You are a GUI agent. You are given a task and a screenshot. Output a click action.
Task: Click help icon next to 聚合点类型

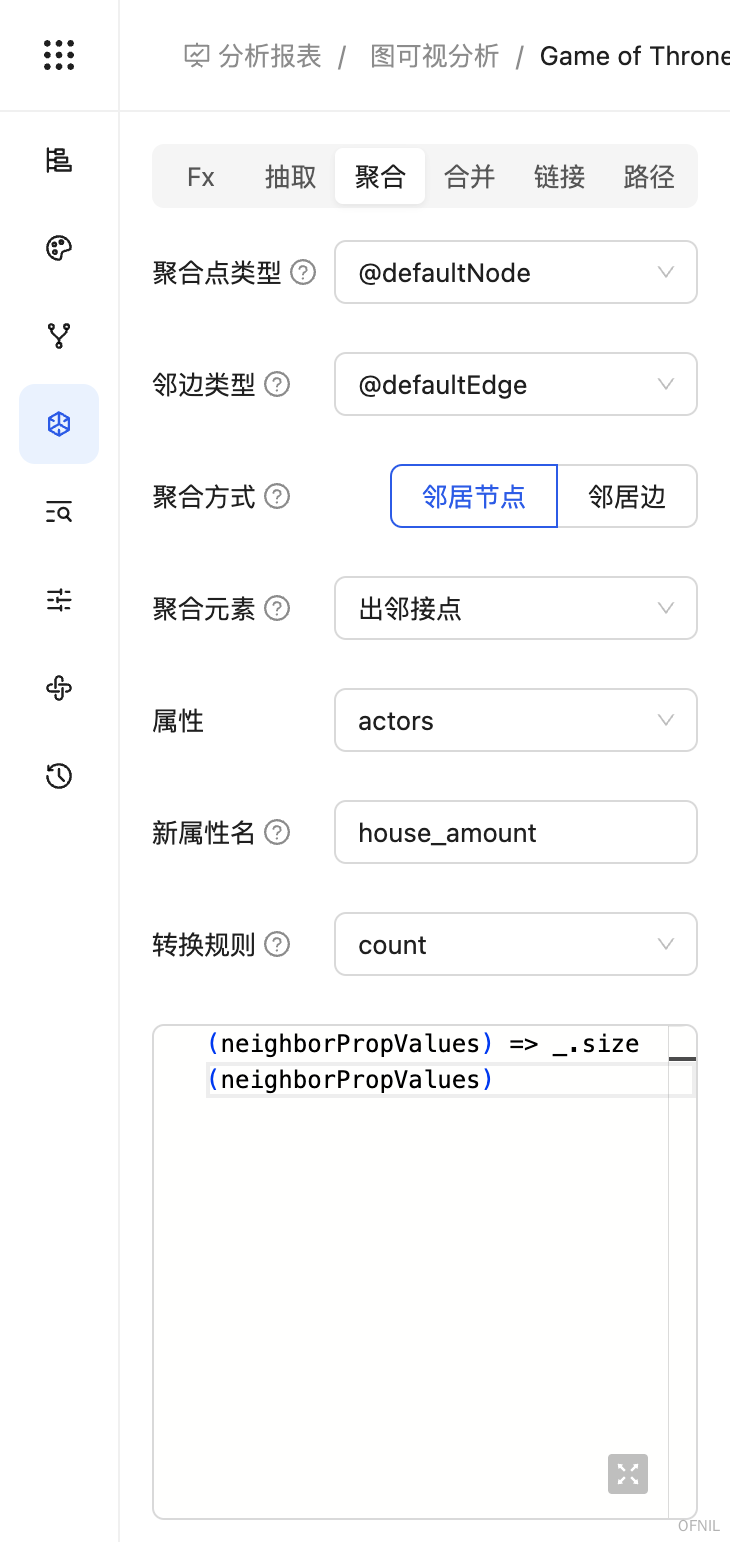click(x=303, y=272)
